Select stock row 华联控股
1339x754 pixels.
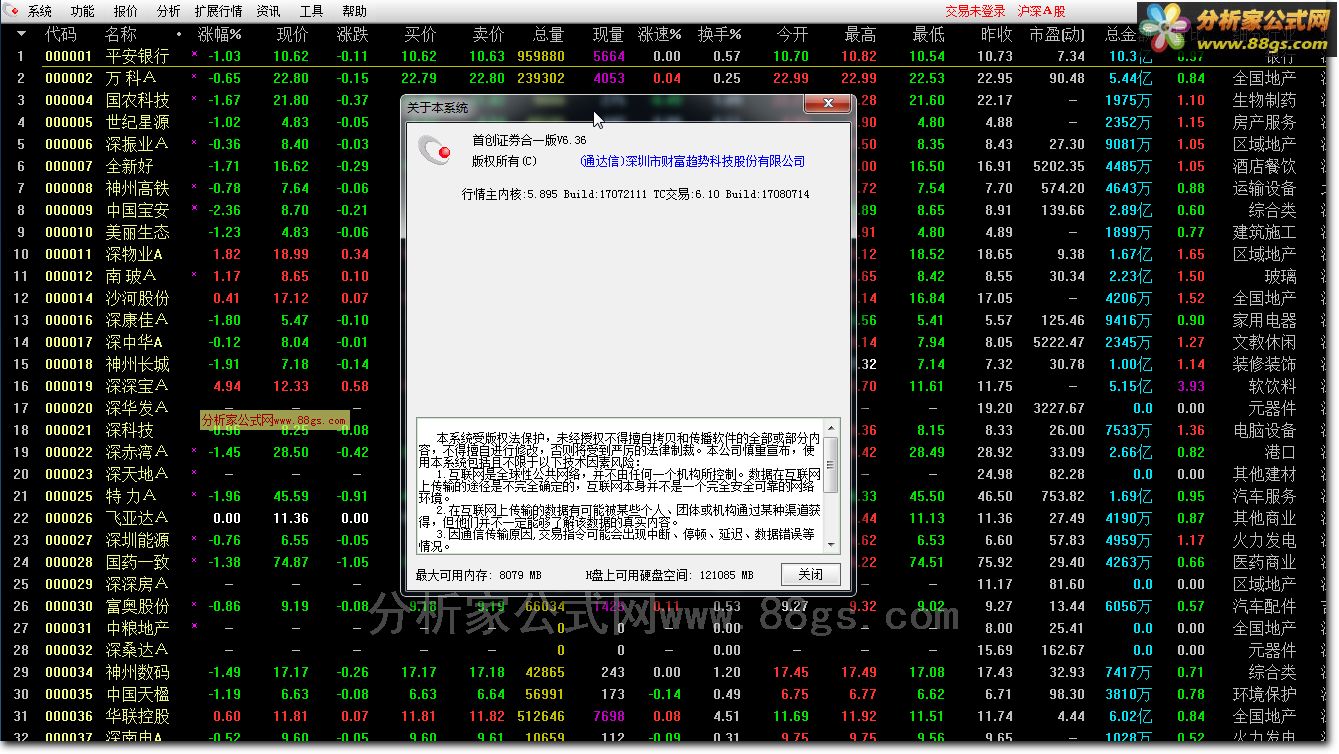pos(137,716)
